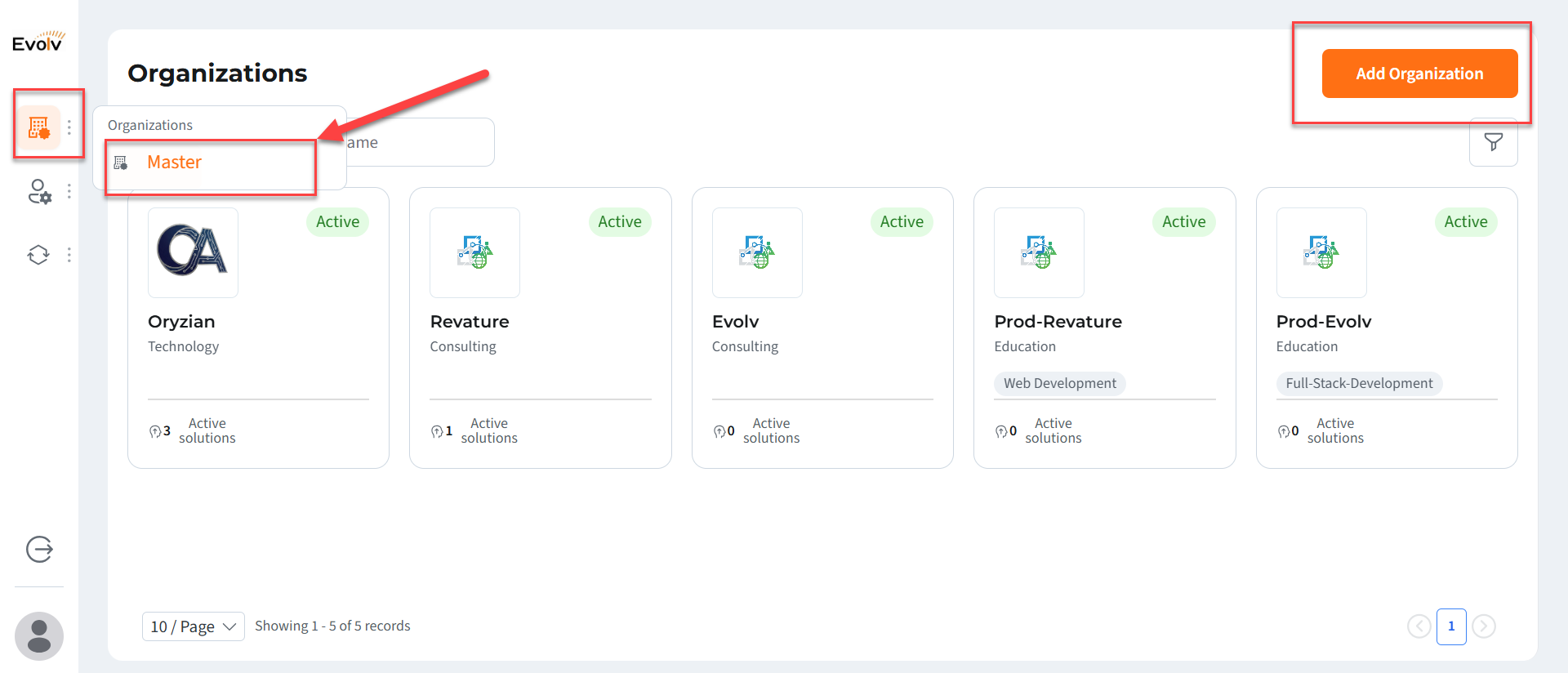Screen dimensions: 1568x673
Task: Click the Organizations page heading
Action: [217, 74]
